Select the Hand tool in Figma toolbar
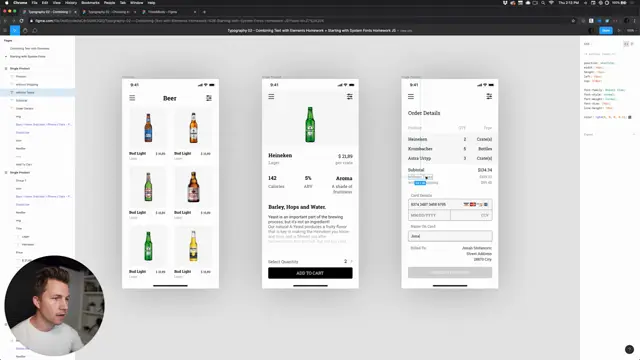This screenshot has width=640, height=360. pos(25,31)
